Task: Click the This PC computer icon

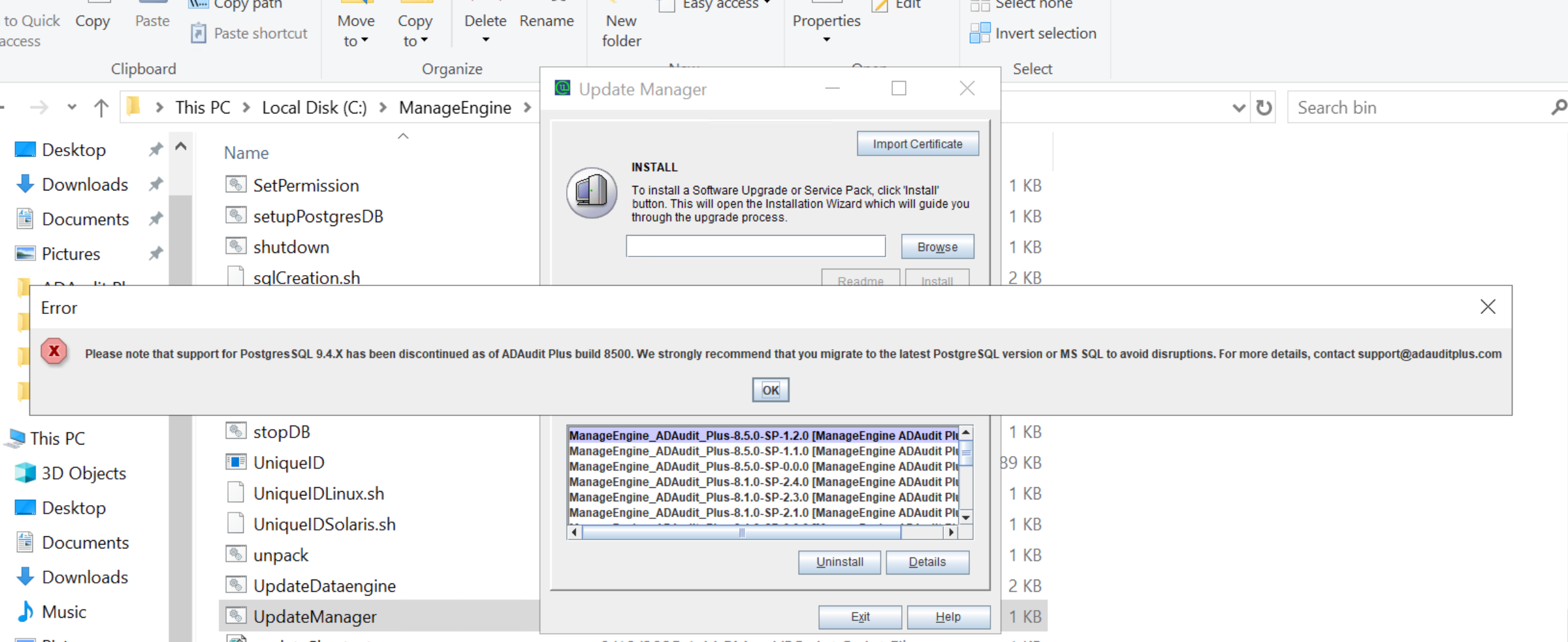Action: pyautogui.click(x=15, y=438)
